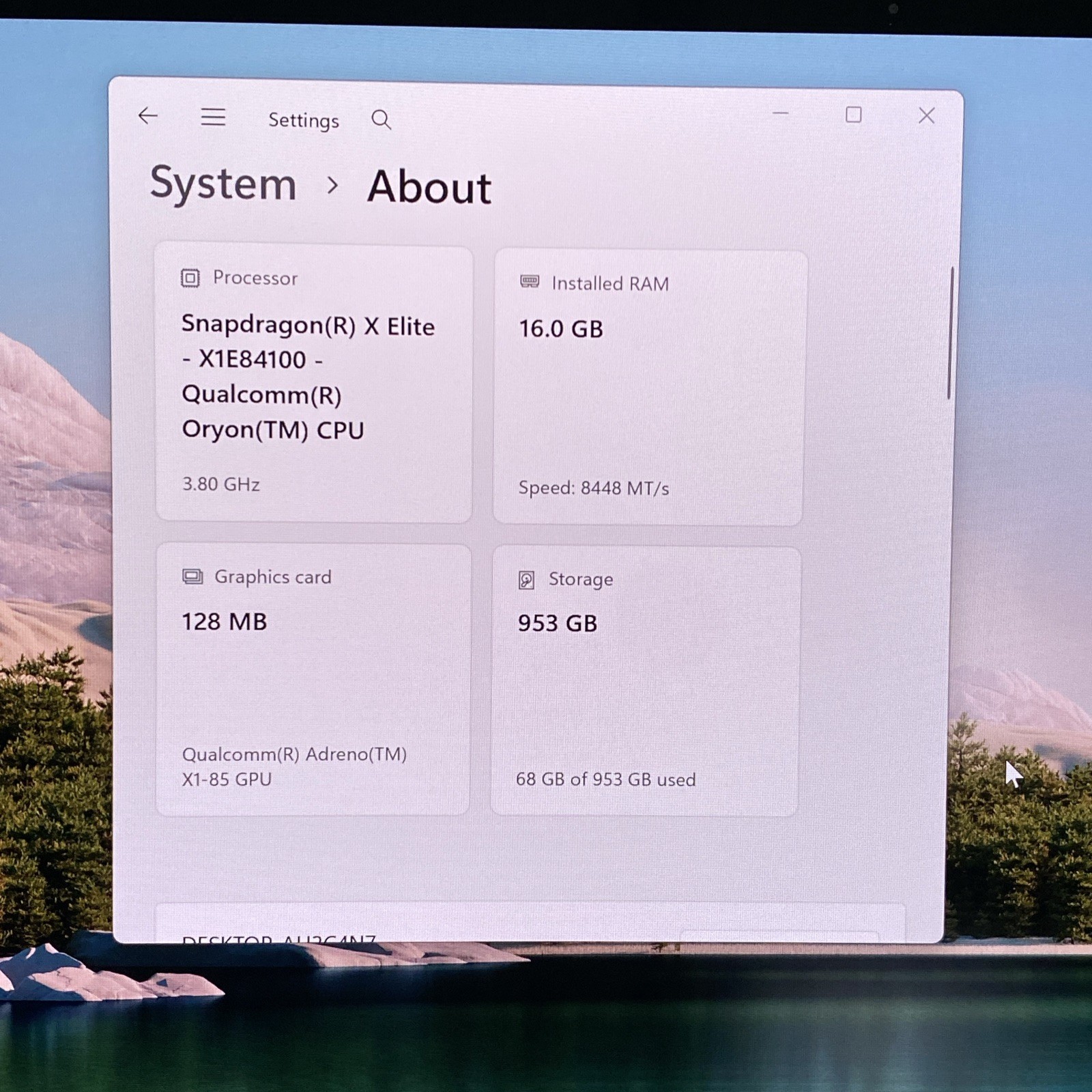Click Speed: 8448 MT/s text
This screenshot has width=1092, height=1092.
tap(593, 489)
